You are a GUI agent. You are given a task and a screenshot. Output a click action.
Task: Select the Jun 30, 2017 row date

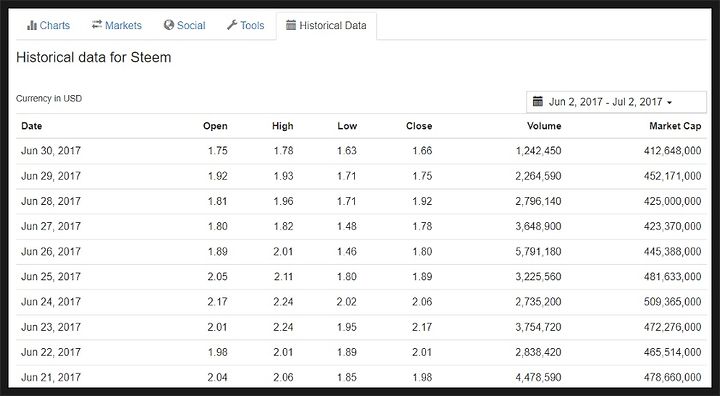point(51,151)
